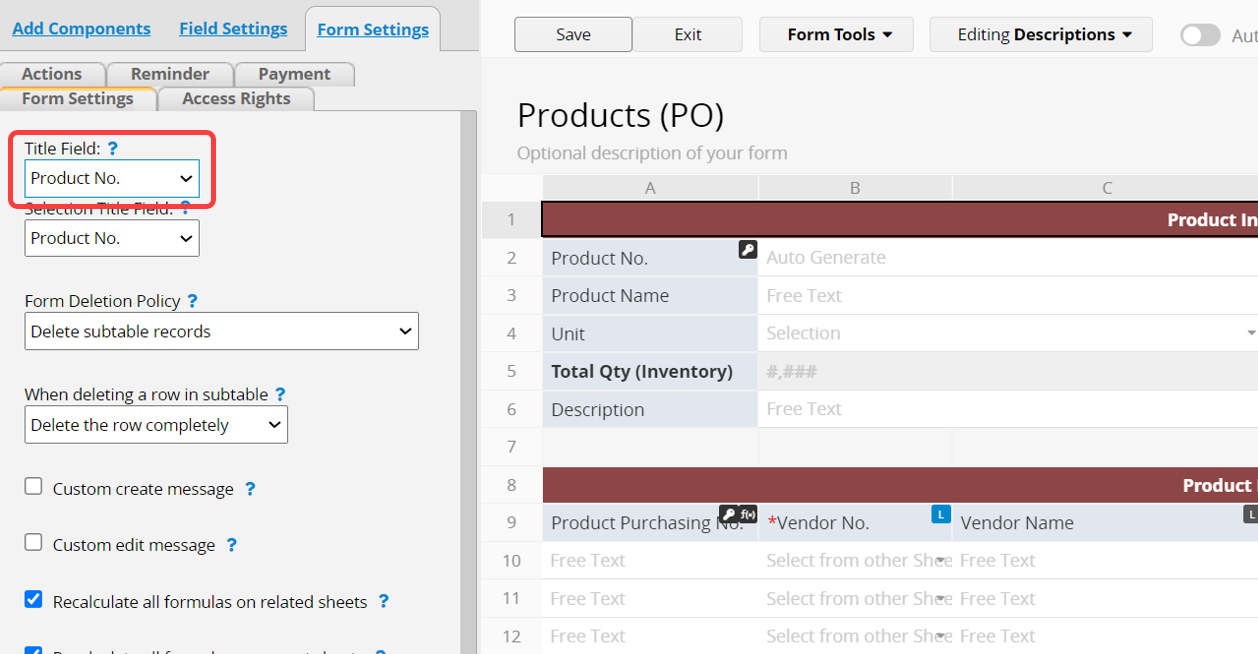Open help for Recalculate all formulas on related sheets
Screen dimensions: 1258x654
click(383, 601)
